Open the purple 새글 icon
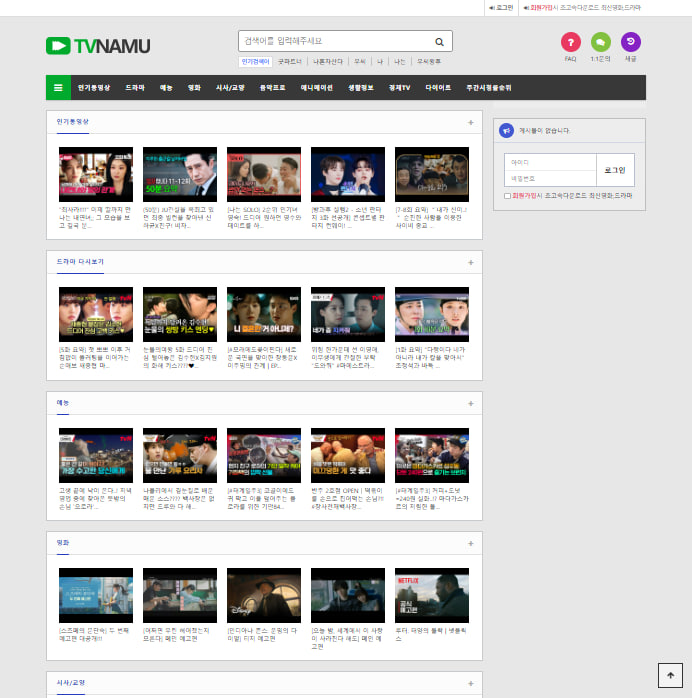The height and width of the screenshot is (698, 692). point(631,42)
